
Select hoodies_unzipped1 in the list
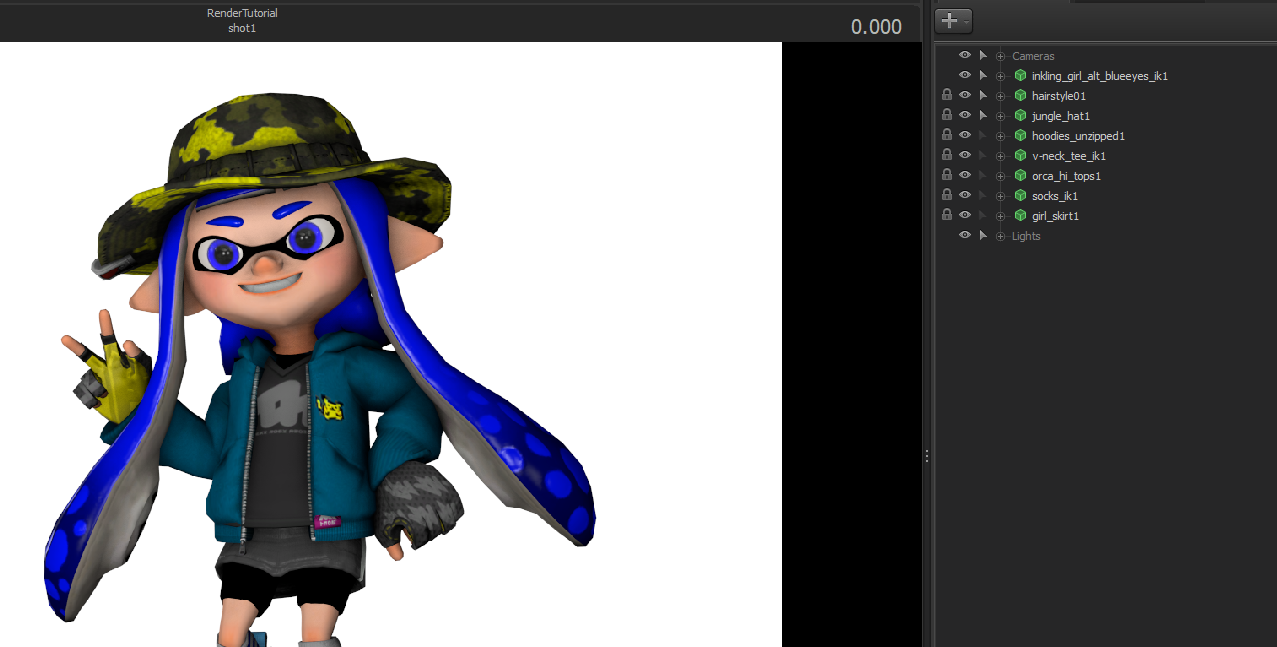coord(1079,136)
